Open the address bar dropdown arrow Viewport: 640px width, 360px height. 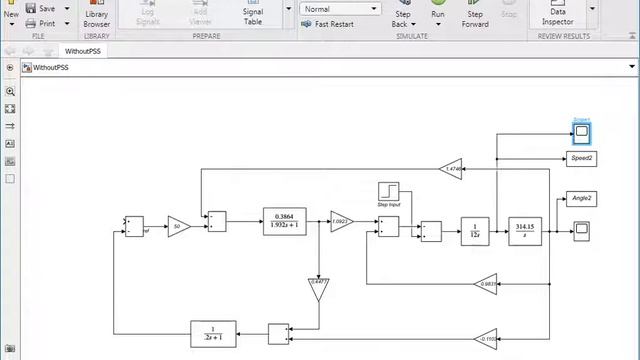[632, 67]
